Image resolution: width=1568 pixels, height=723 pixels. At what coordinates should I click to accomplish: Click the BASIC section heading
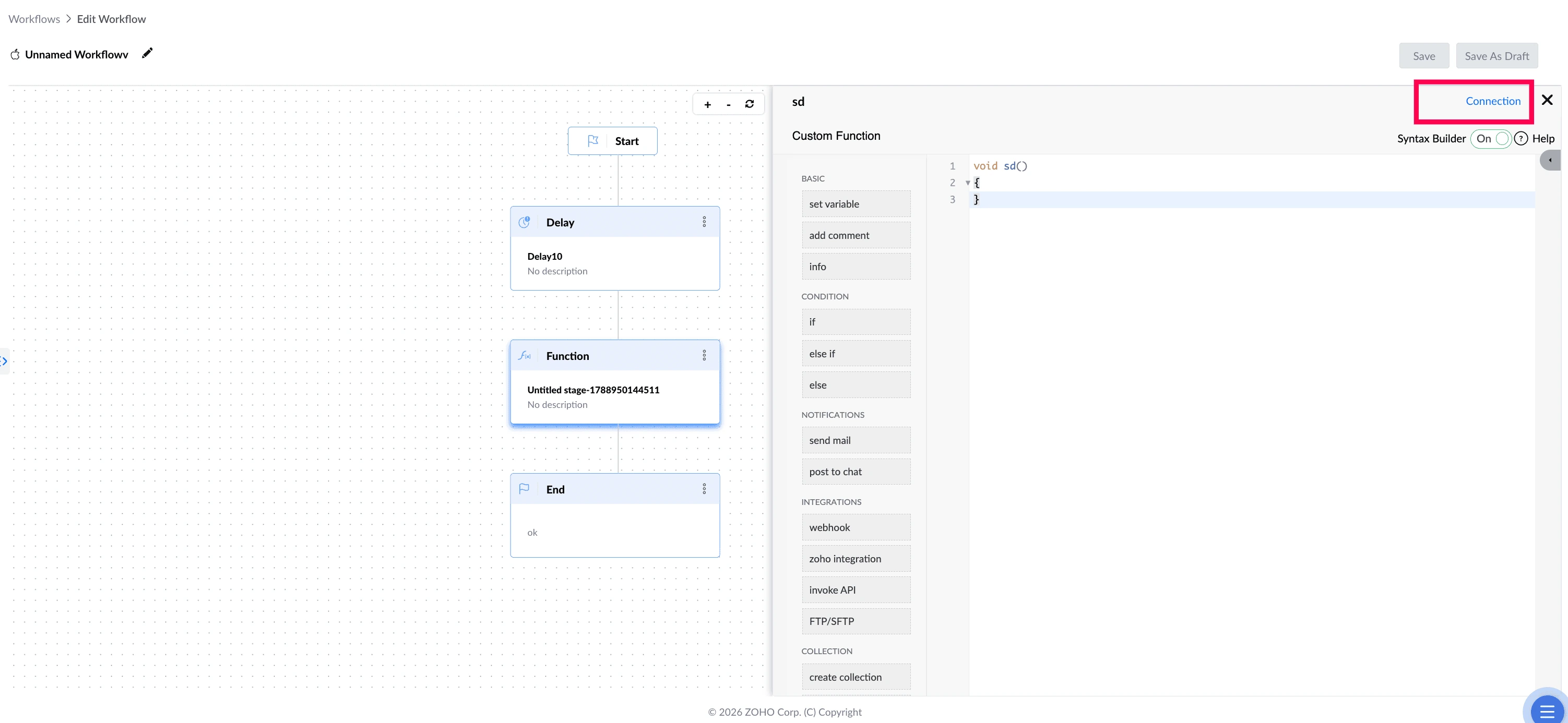click(x=813, y=178)
